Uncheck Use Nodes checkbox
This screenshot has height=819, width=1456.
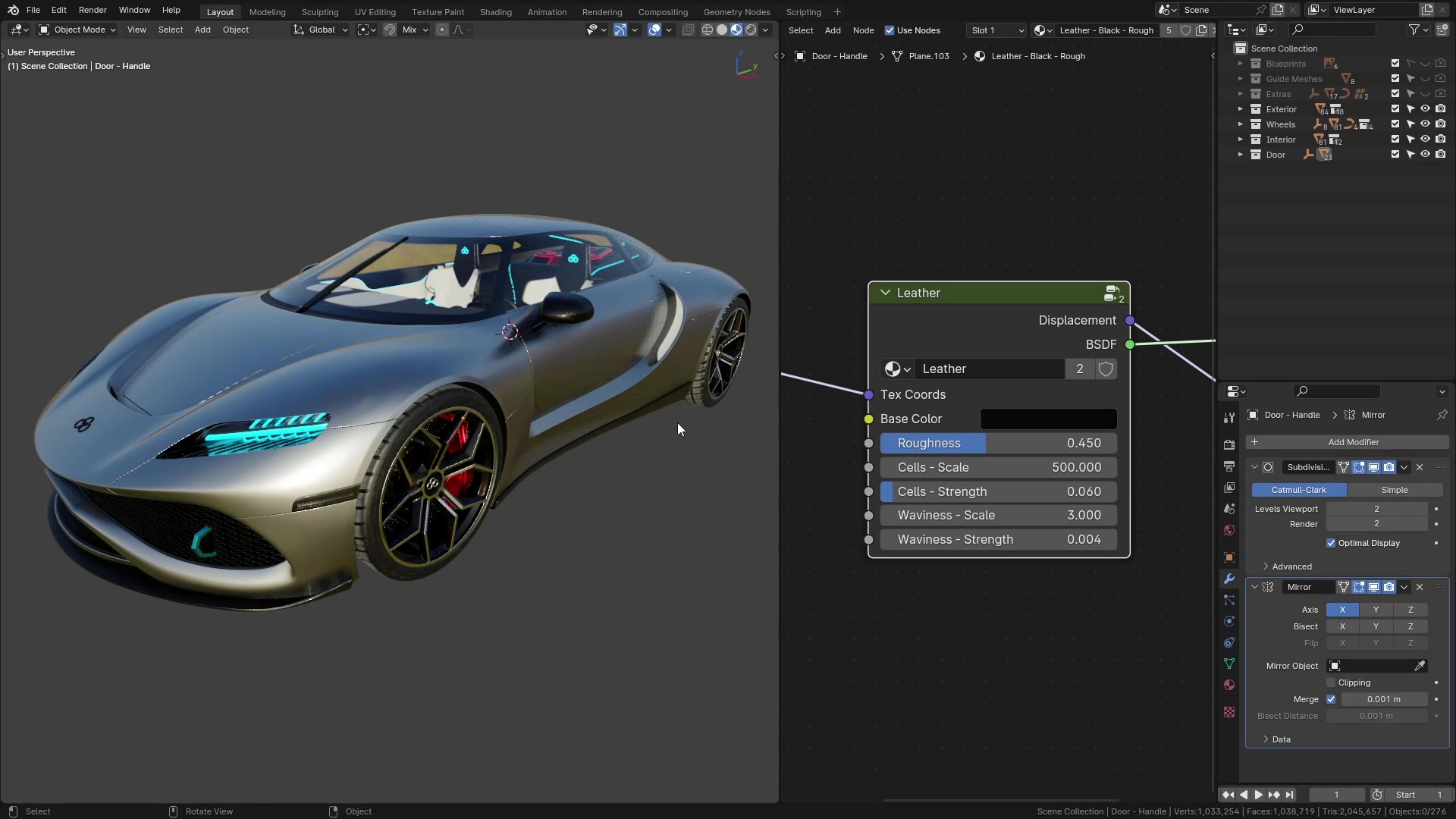click(890, 30)
